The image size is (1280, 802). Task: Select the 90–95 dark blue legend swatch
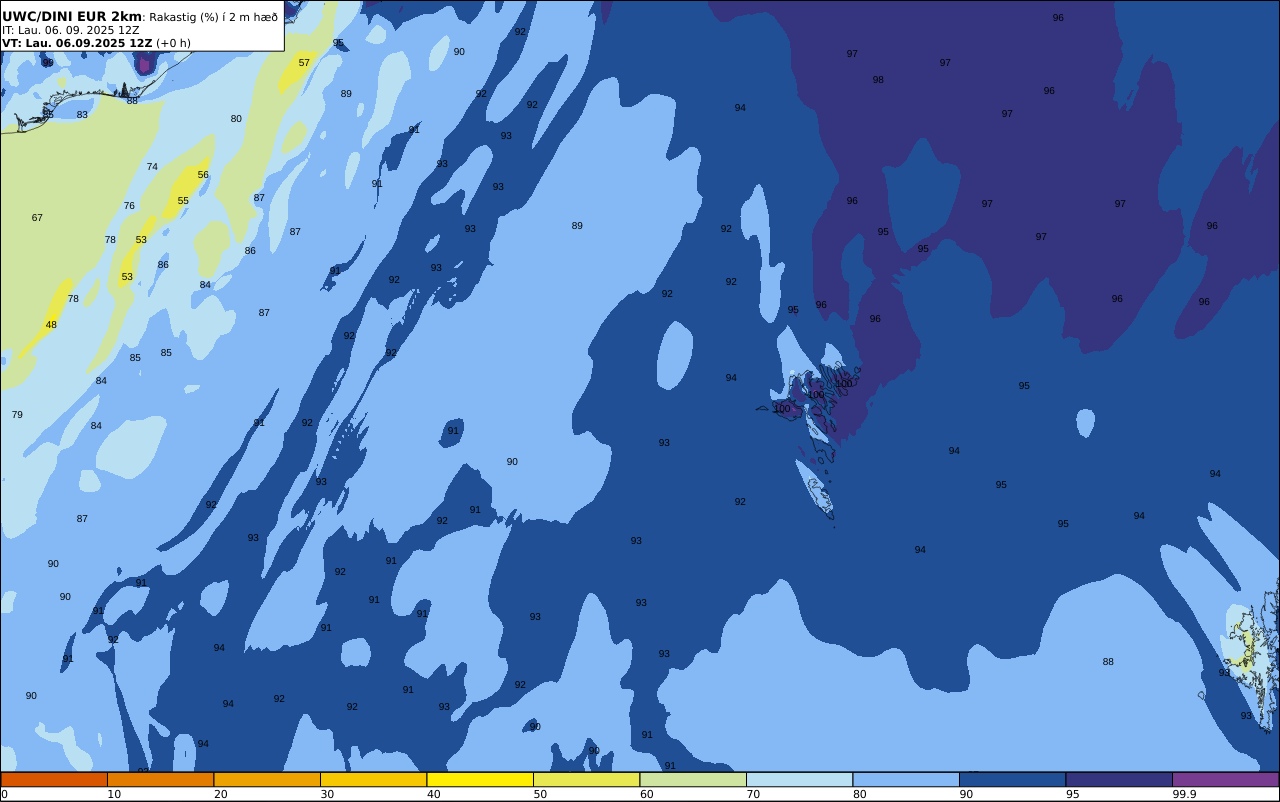1012,780
